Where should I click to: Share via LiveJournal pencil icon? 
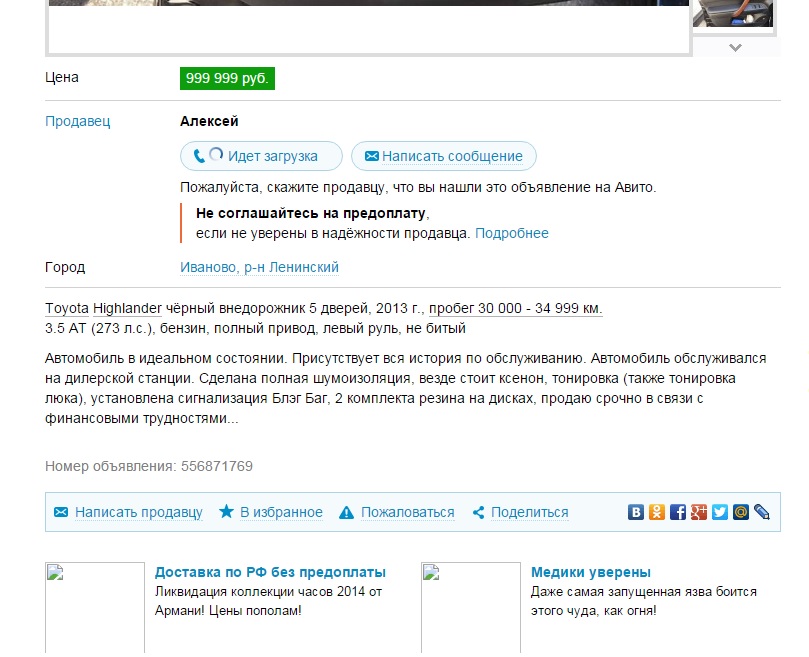point(762,512)
